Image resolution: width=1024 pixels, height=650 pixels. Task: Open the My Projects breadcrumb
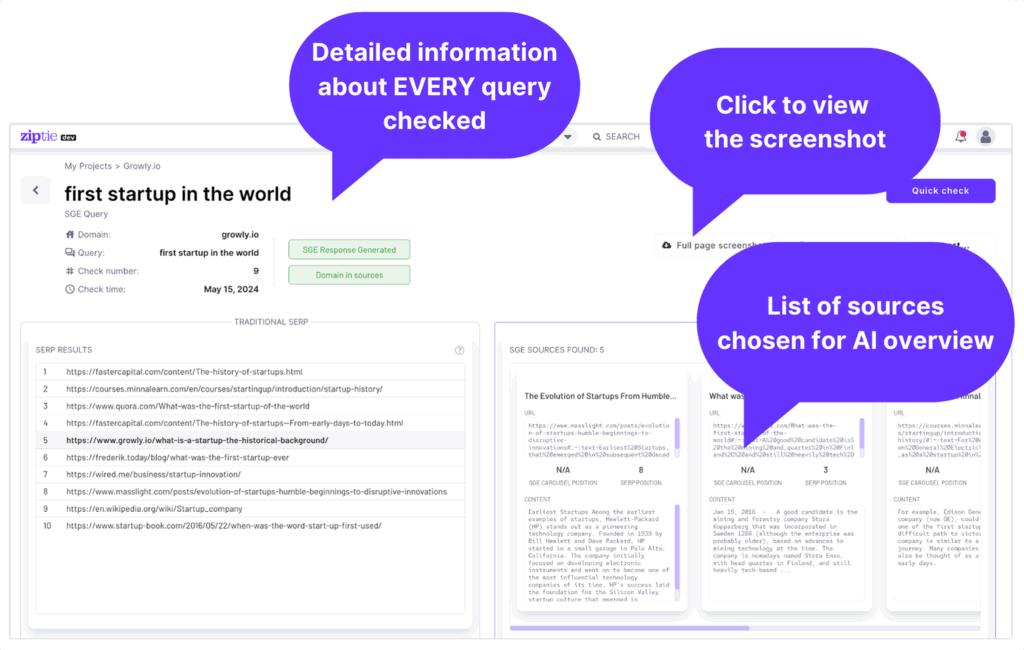click(x=85, y=166)
